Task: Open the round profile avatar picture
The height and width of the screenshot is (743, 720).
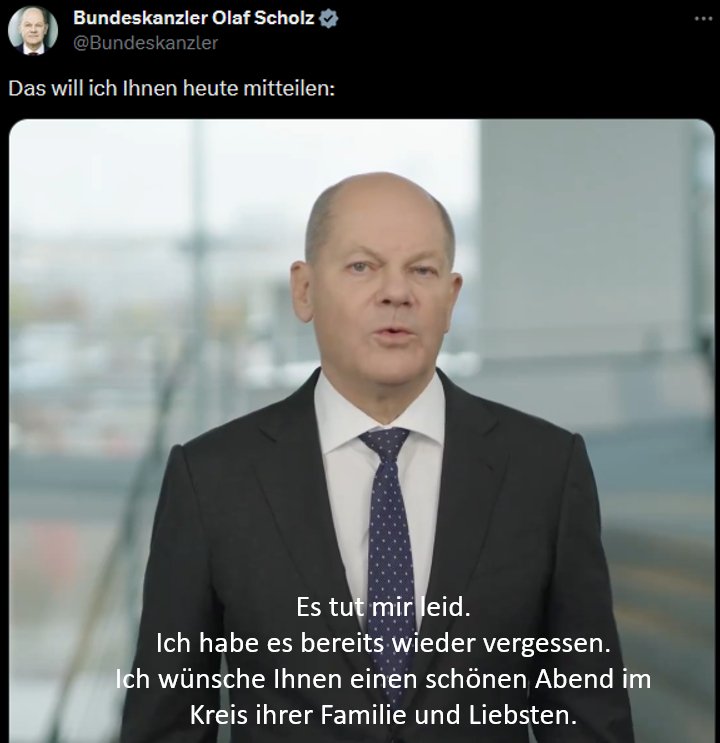Action: 33,31
